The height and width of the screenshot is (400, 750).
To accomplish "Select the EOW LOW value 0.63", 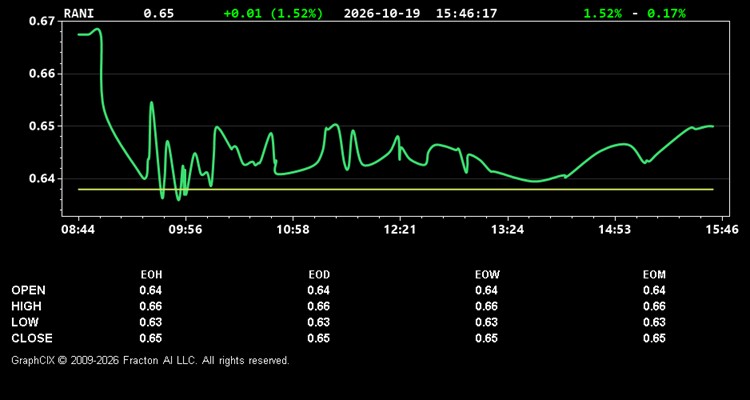I will coord(486,322).
